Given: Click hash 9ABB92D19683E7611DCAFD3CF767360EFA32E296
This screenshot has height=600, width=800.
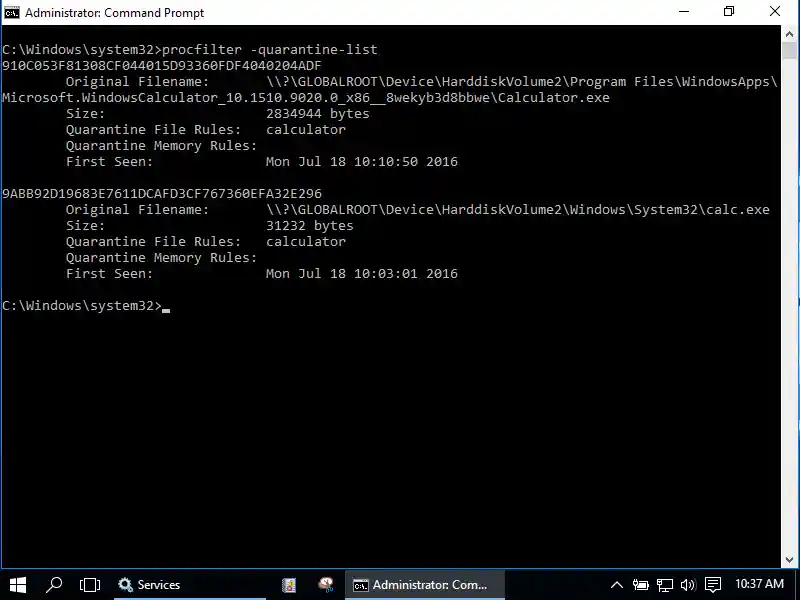Looking at the screenshot, I should tap(162, 194).
